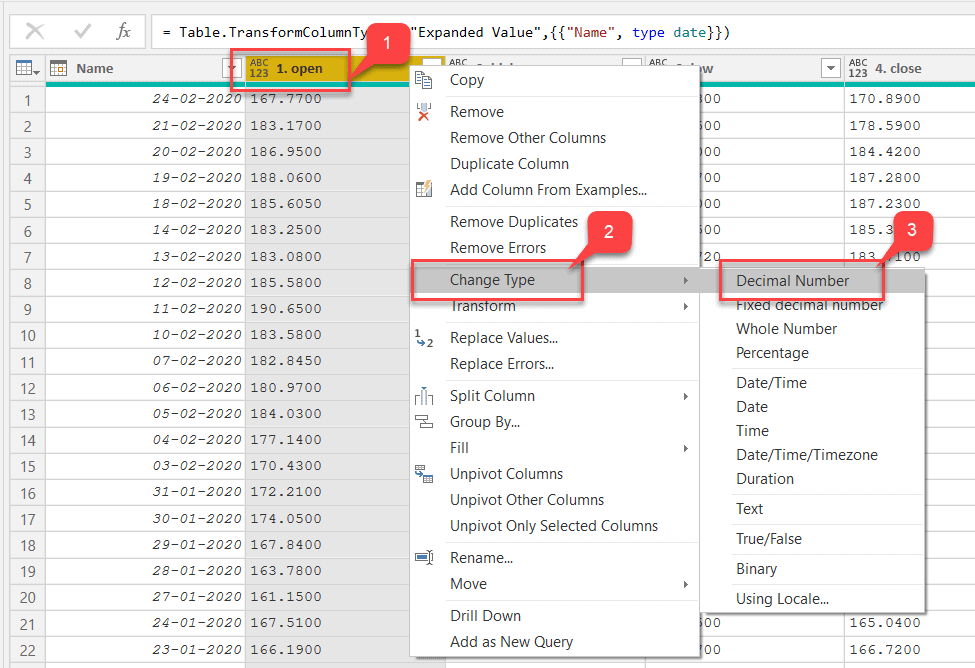
Task: Click inside the formula bar text
Action: coord(446,32)
